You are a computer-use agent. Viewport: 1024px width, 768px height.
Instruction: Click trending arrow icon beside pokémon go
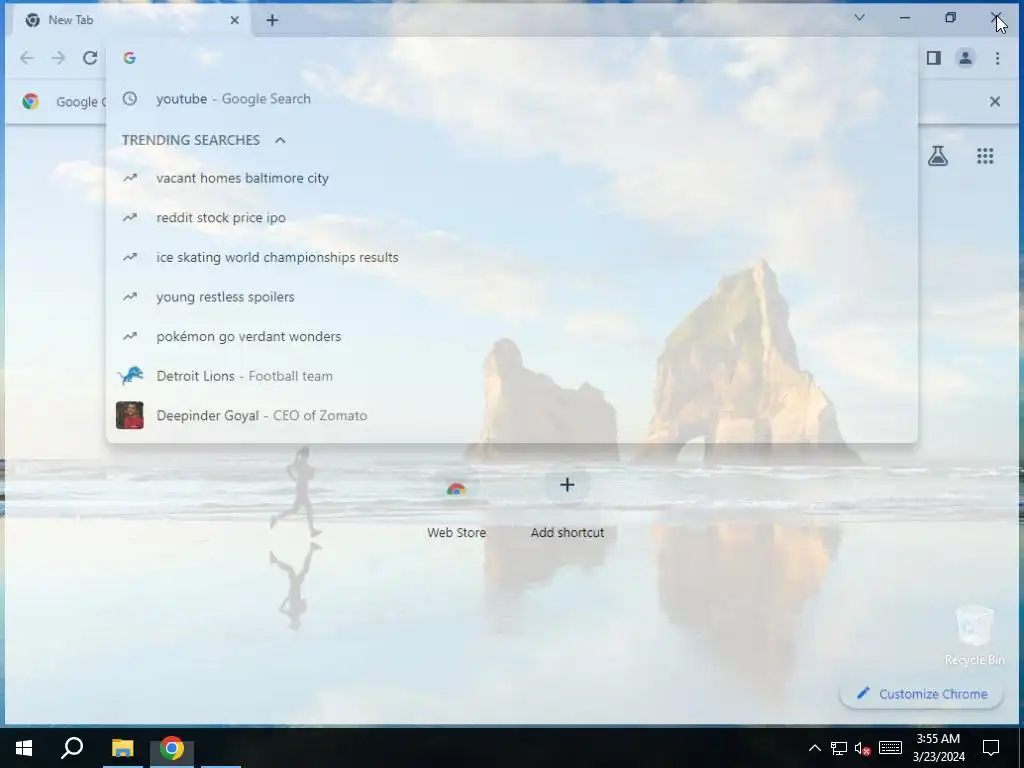(x=130, y=336)
